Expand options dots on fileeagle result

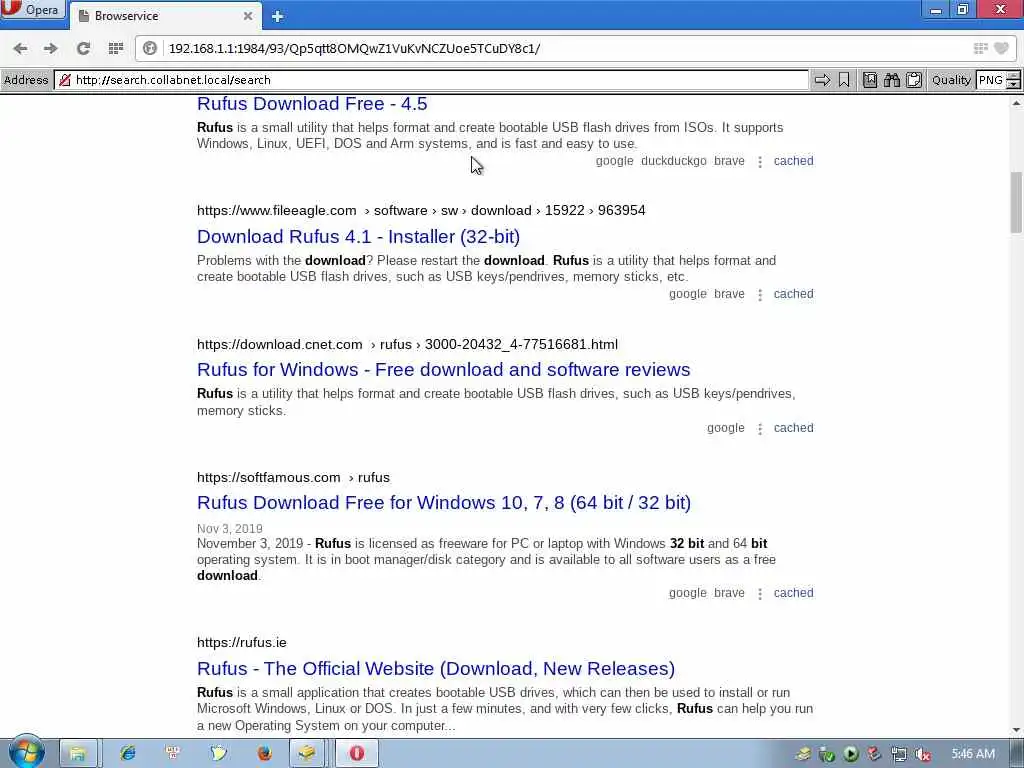point(760,295)
